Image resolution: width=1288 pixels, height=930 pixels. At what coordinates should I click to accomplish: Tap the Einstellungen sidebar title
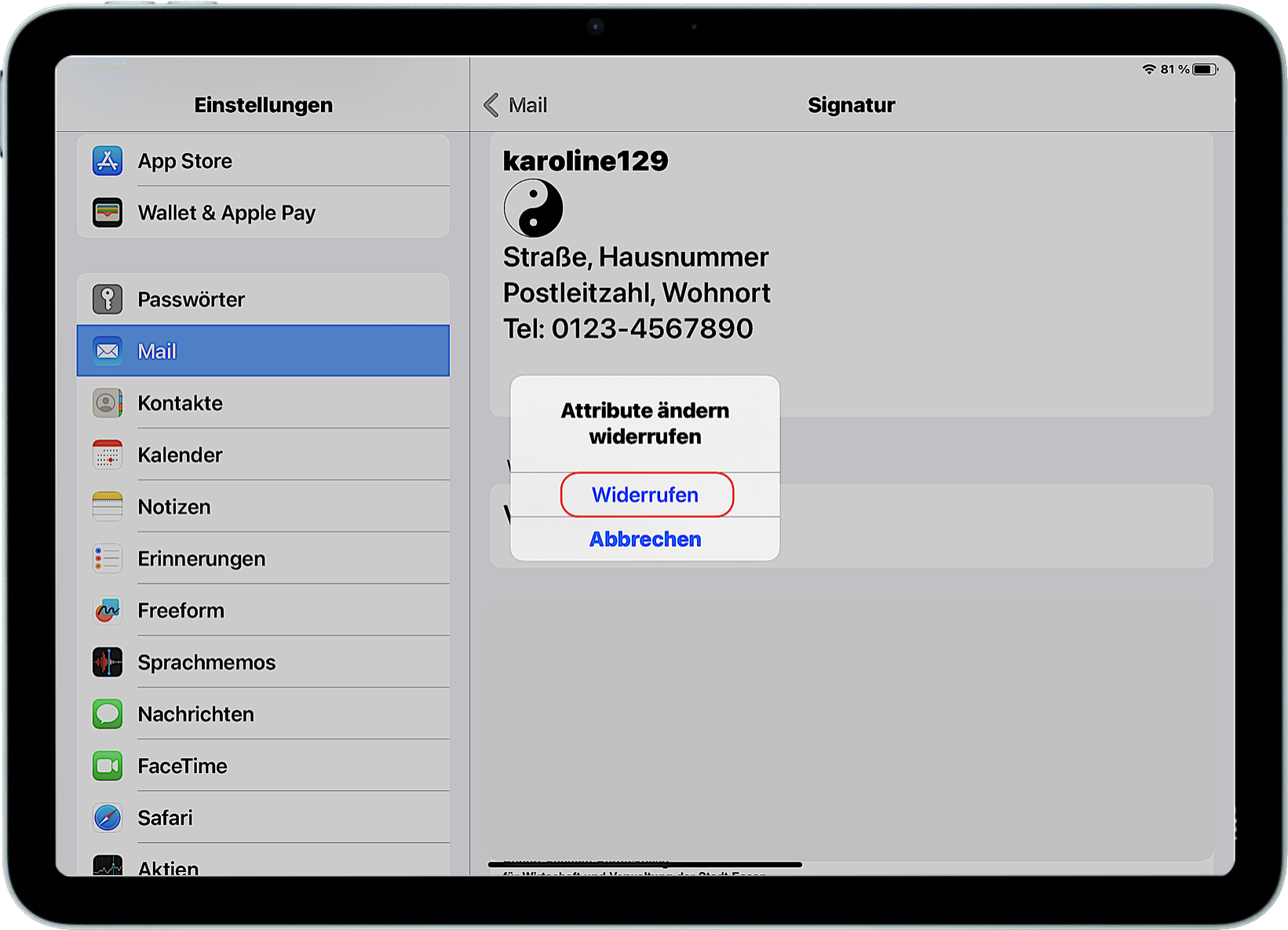tap(264, 105)
